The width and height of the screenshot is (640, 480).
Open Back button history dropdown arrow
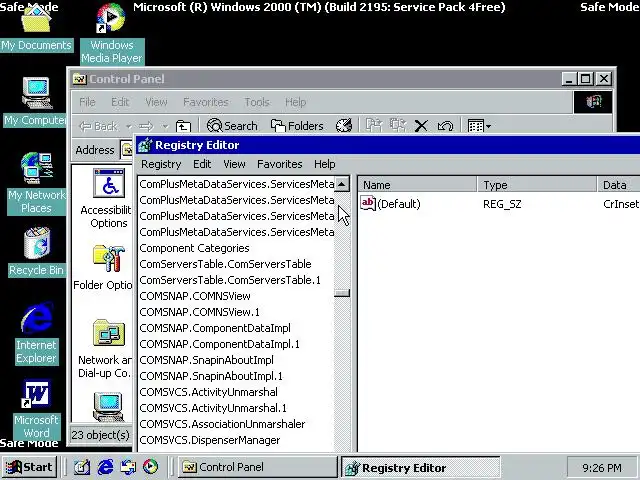(129, 127)
